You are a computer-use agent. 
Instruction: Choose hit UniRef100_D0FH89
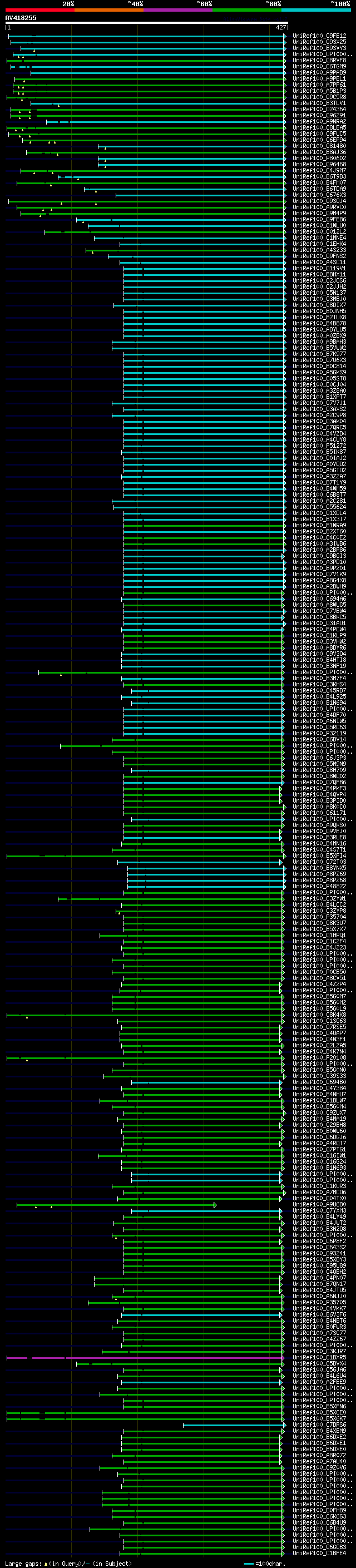coord(319,1510)
